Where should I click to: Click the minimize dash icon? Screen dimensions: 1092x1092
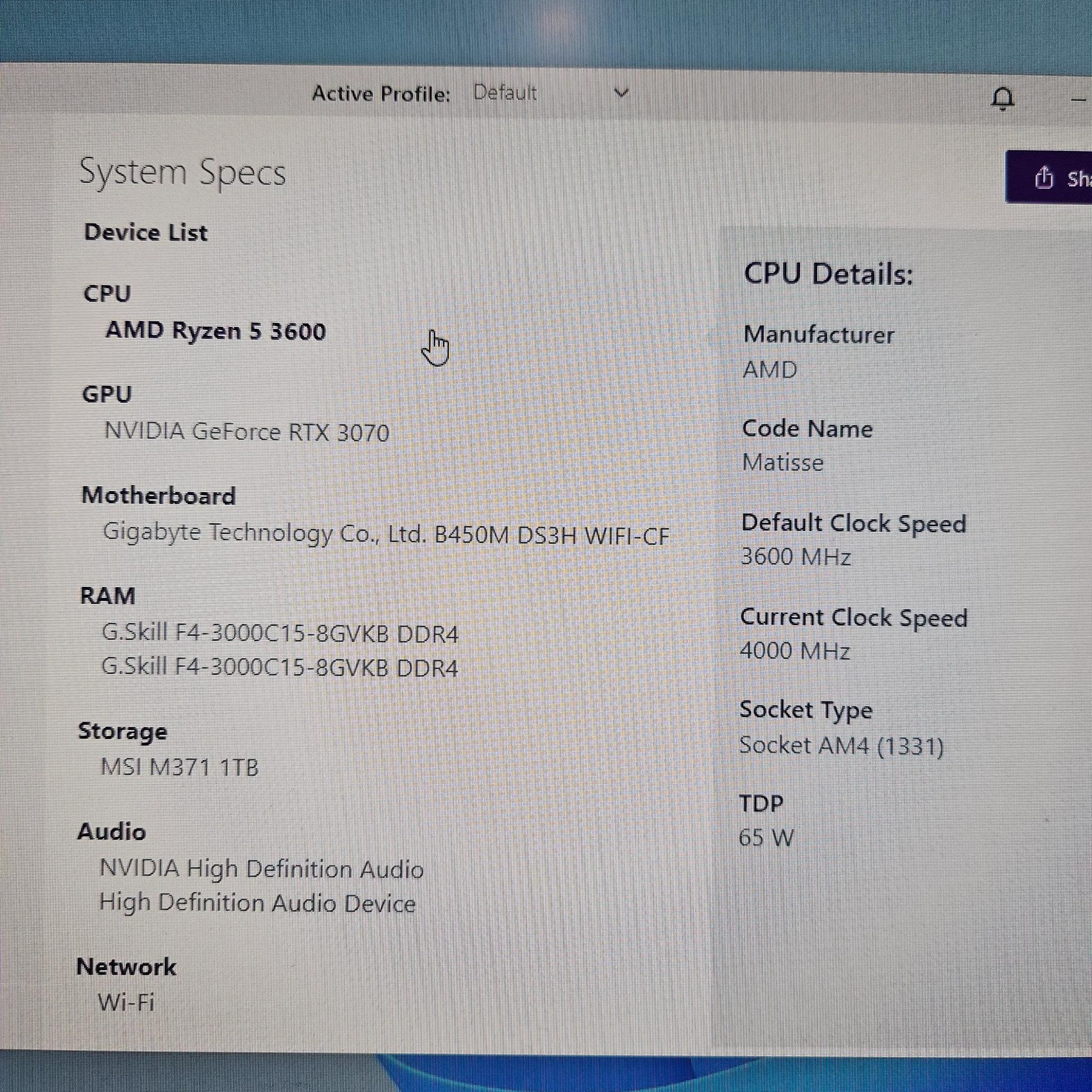coord(1078,100)
